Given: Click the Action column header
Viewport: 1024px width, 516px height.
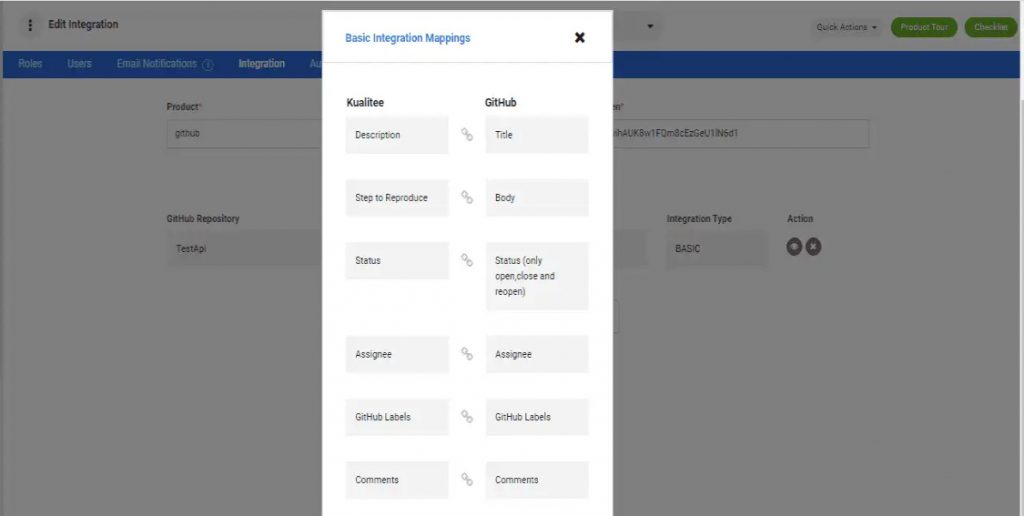Looking at the screenshot, I should 800,219.
